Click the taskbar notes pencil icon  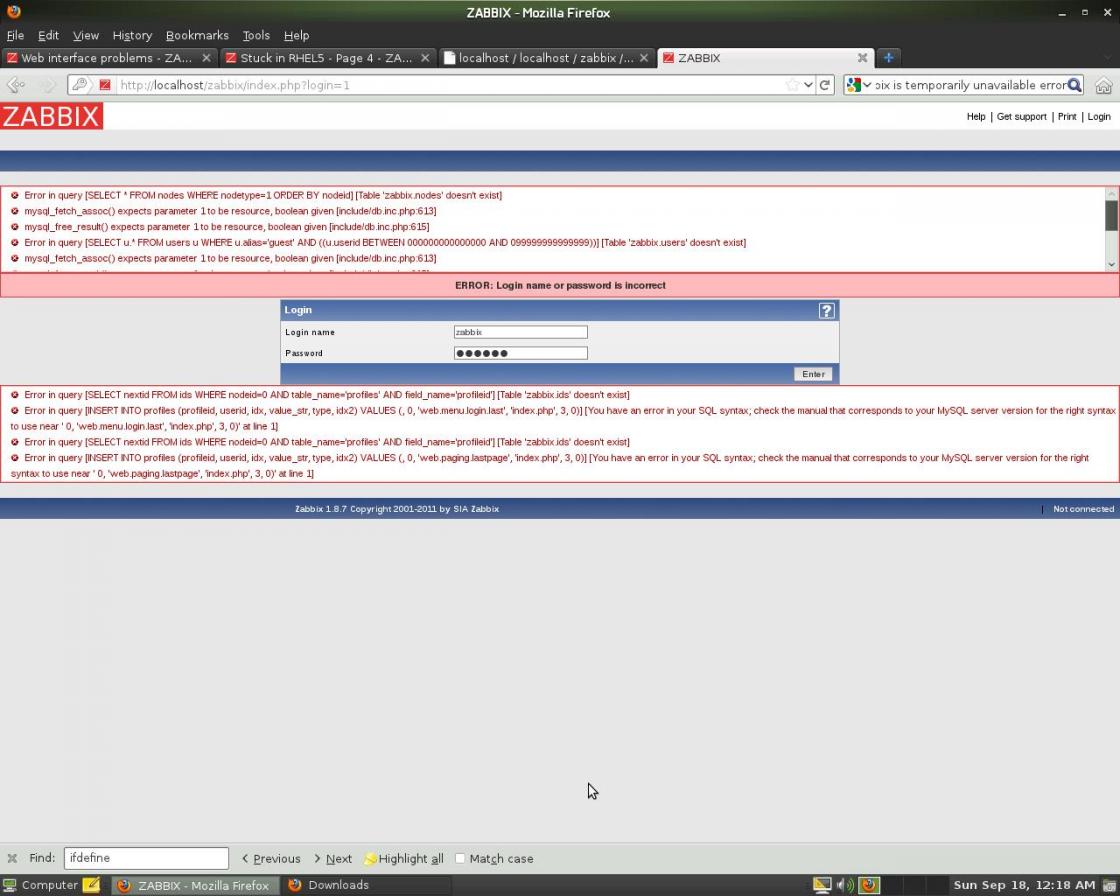91,885
